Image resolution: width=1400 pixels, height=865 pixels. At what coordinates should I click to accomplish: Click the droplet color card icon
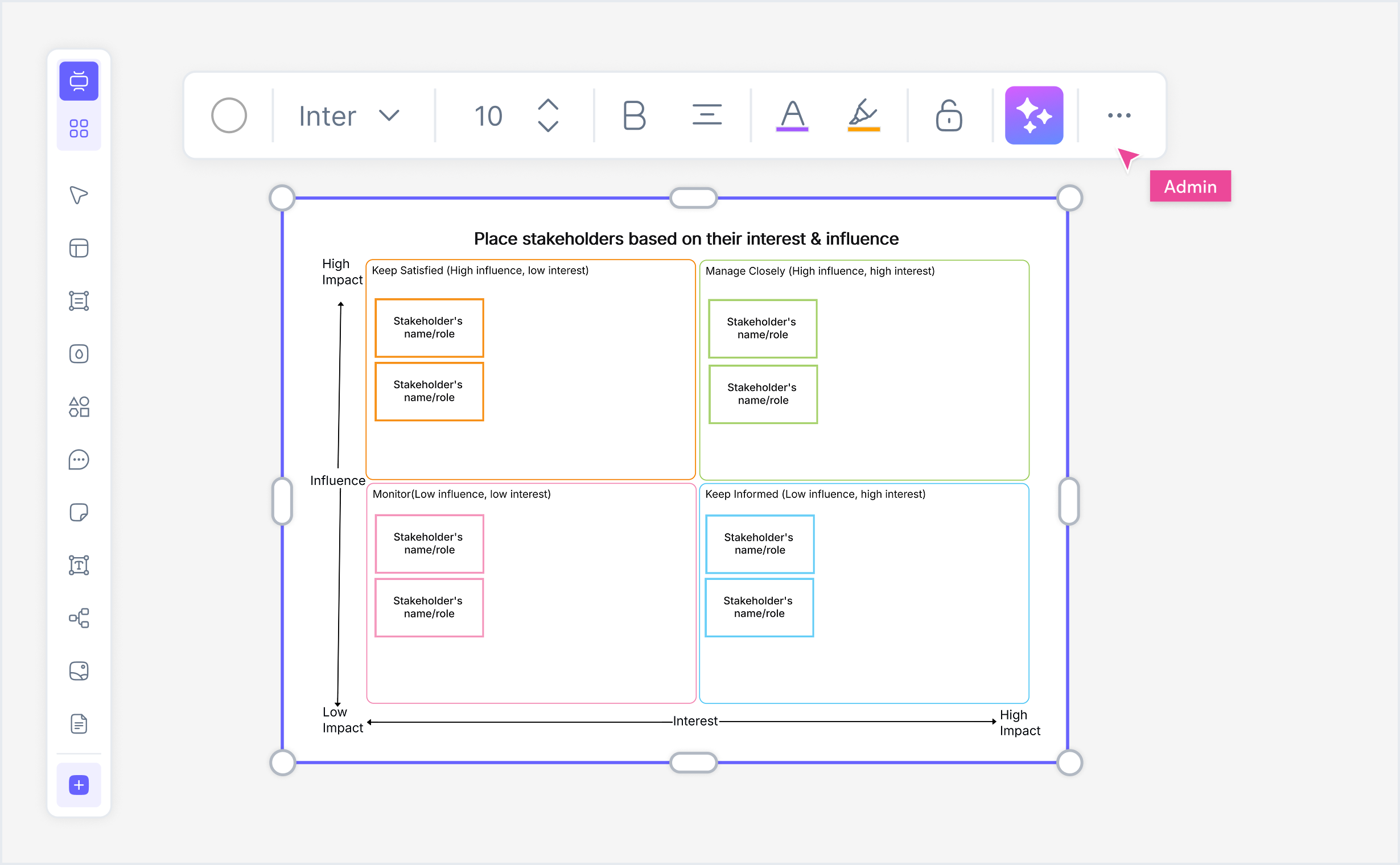point(79,354)
